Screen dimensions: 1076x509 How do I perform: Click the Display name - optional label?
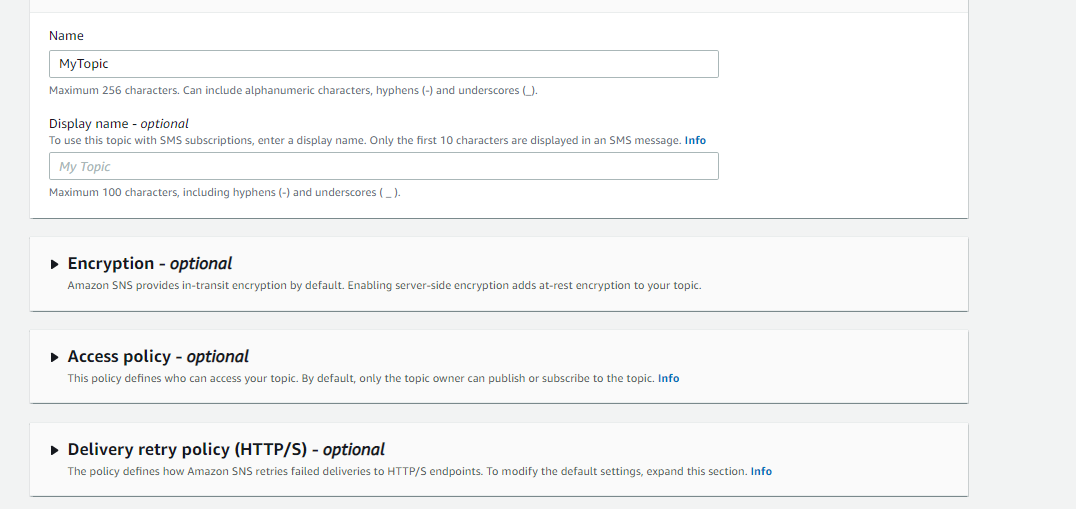(x=119, y=124)
